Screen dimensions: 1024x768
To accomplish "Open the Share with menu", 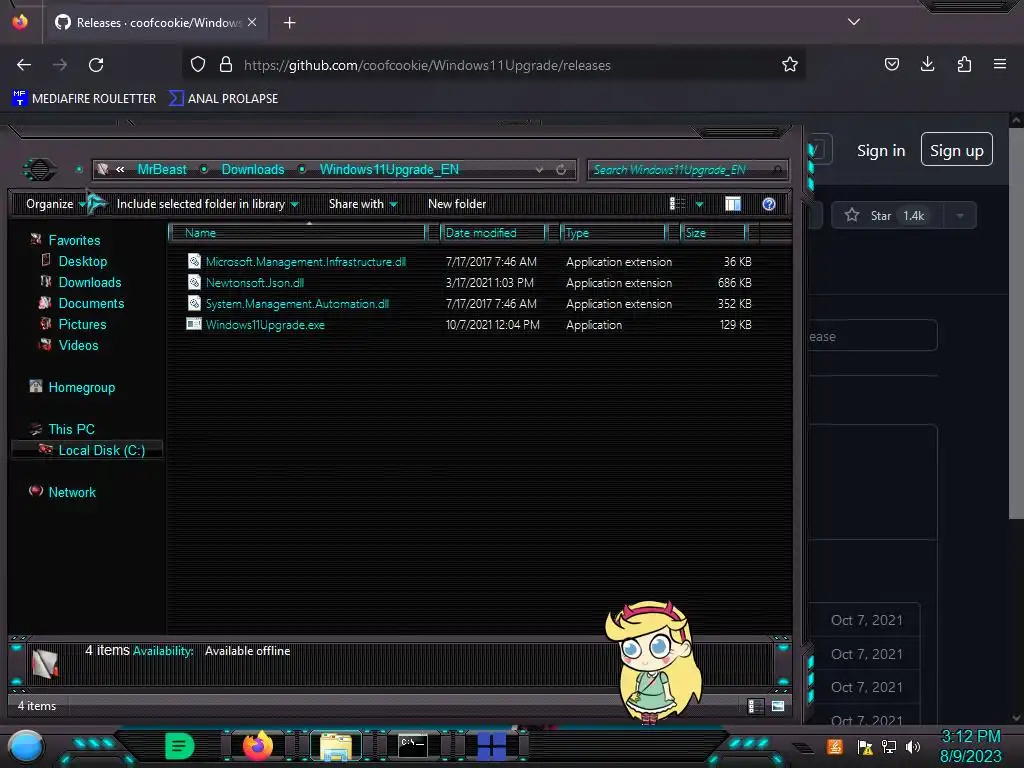I will point(363,204).
